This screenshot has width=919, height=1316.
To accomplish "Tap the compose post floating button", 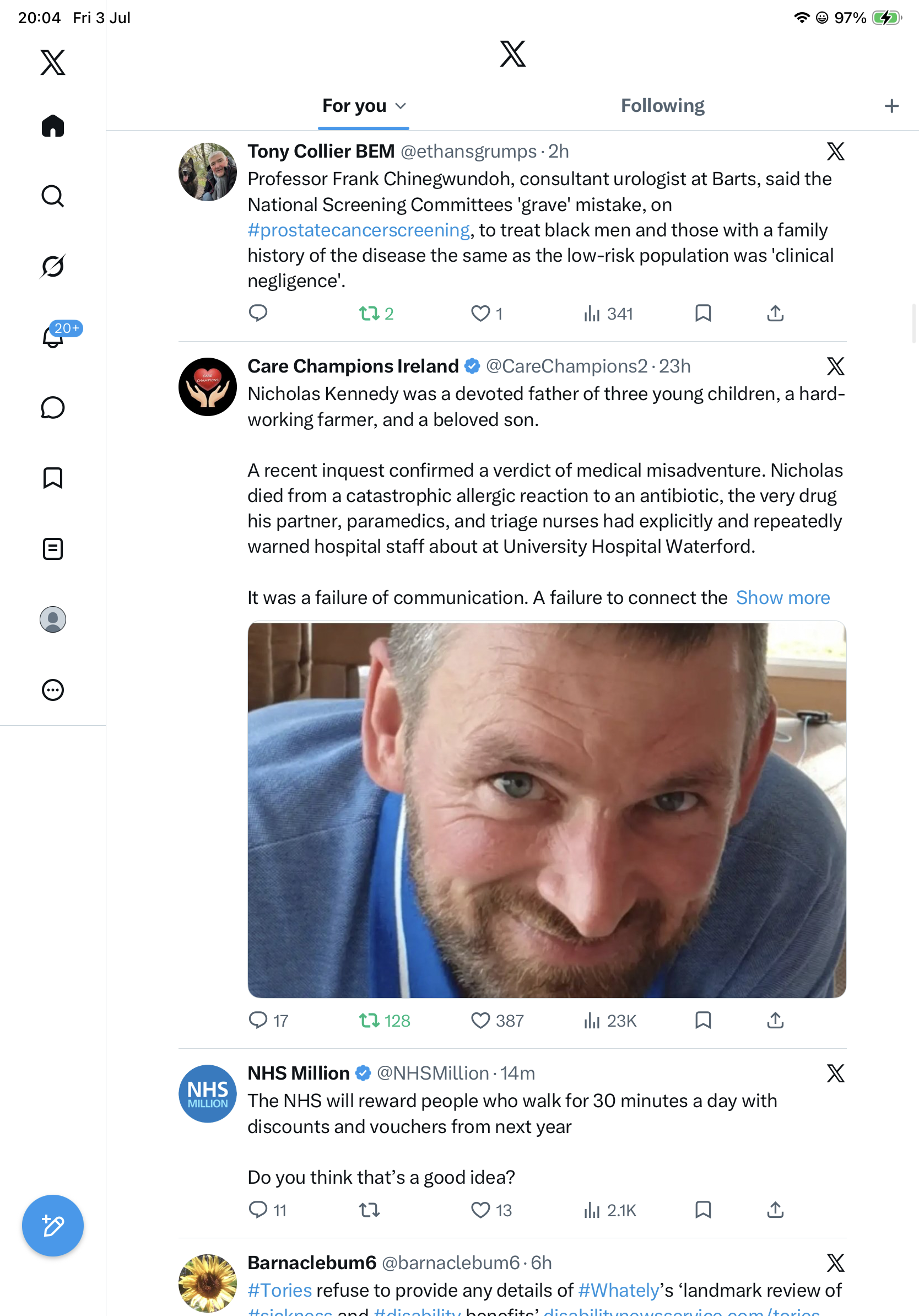I will pos(53,1226).
